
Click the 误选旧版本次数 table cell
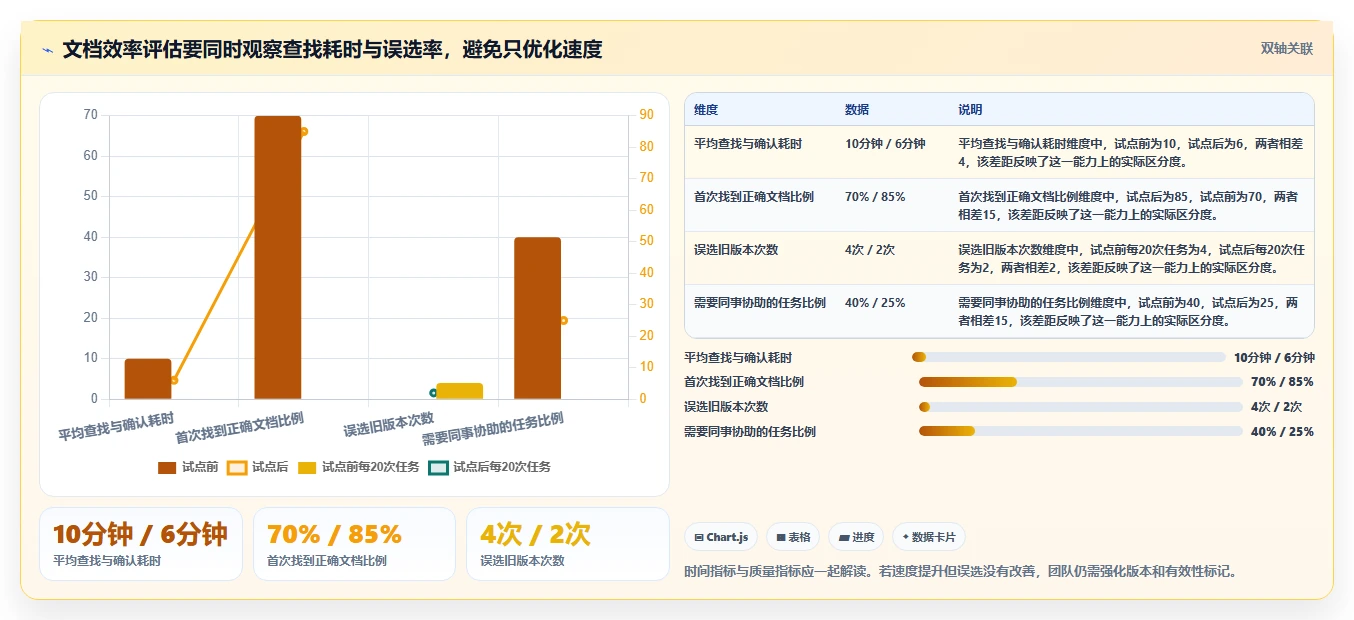pyautogui.click(x=759, y=258)
